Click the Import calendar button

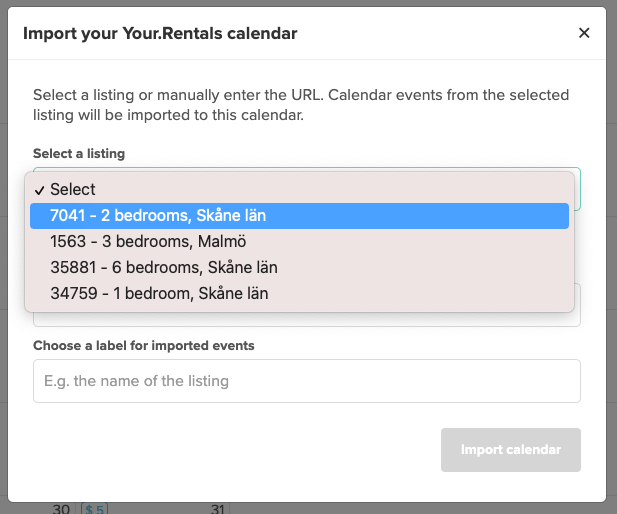(510, 449)
